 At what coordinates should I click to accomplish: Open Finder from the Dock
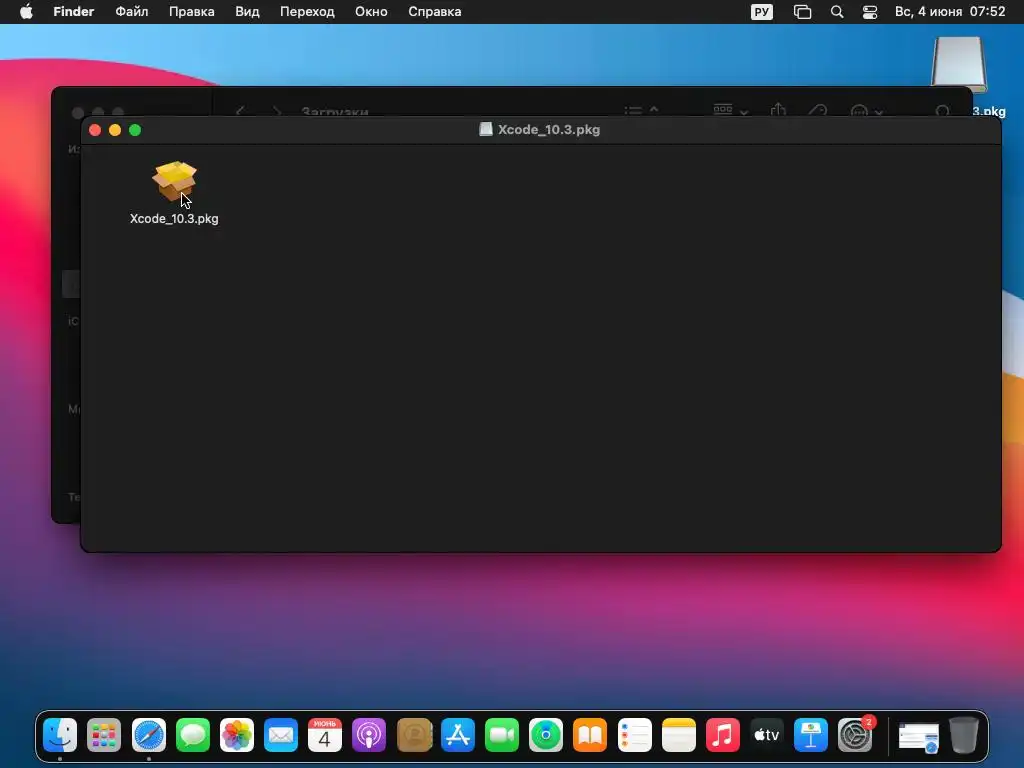click(x=60, y=735)
